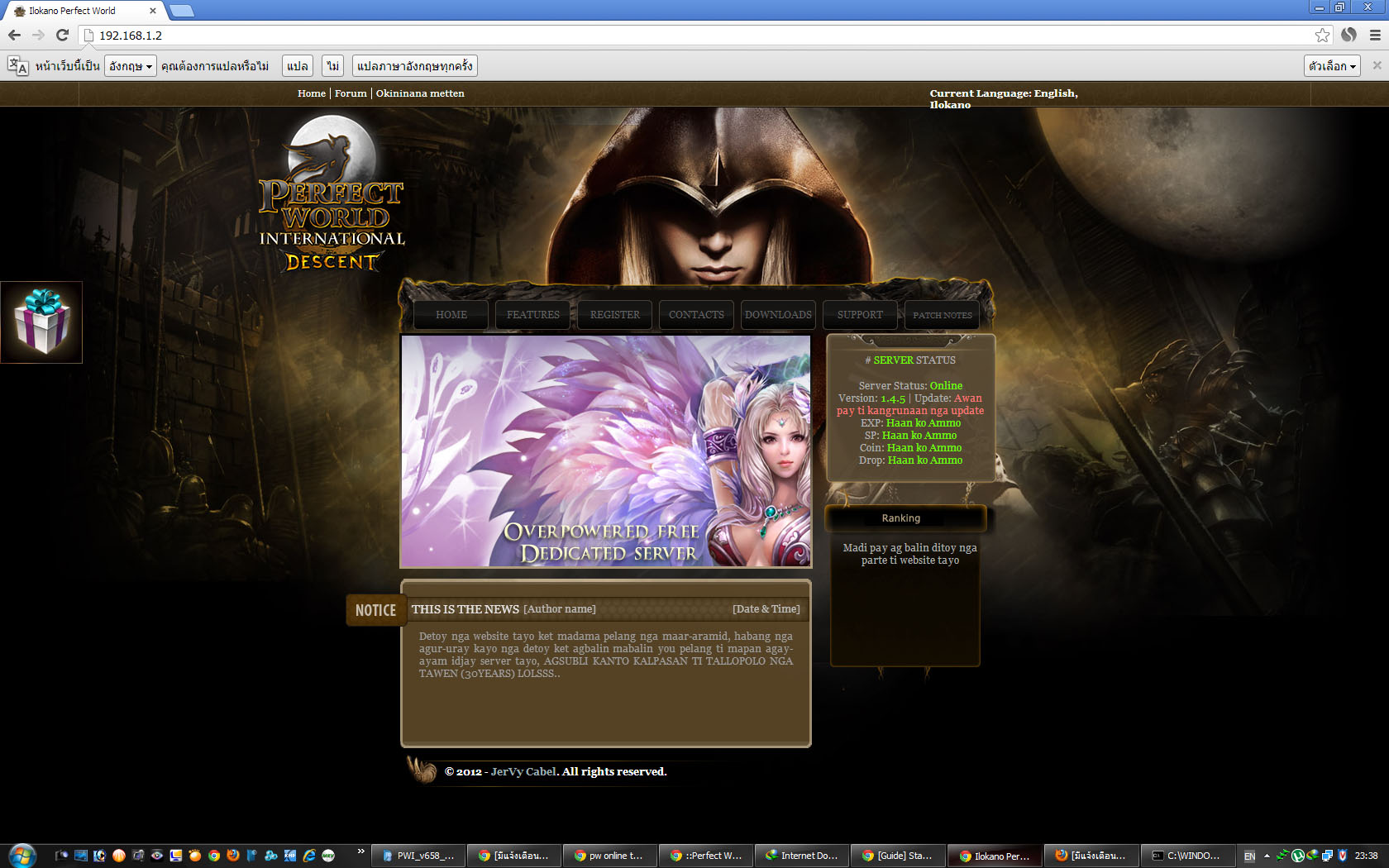Bookmark this page with the star icon
Screen dimensions: 1389x868
1322,35
